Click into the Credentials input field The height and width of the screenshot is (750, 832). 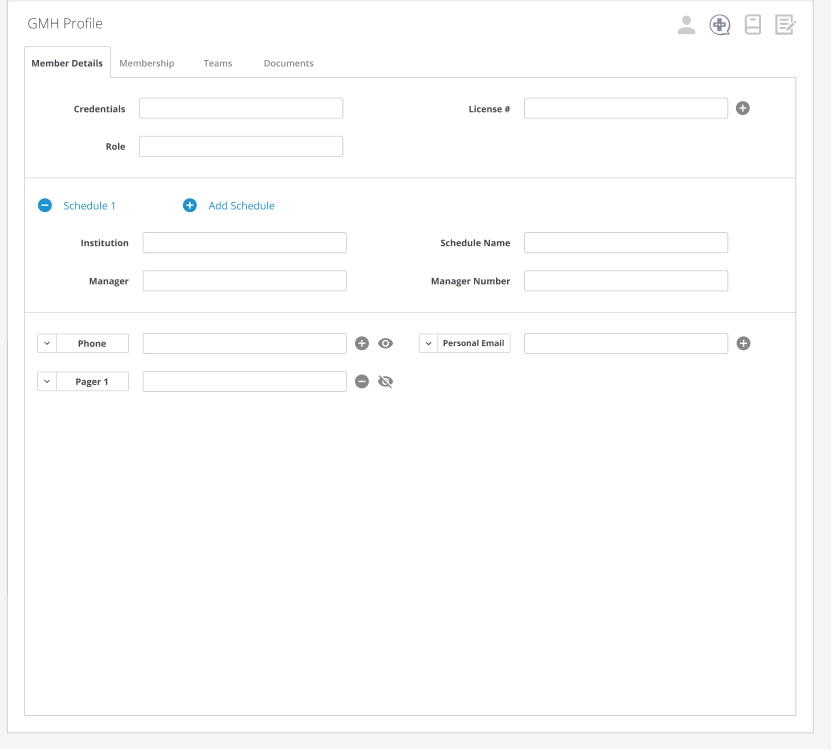click(241, 108)
